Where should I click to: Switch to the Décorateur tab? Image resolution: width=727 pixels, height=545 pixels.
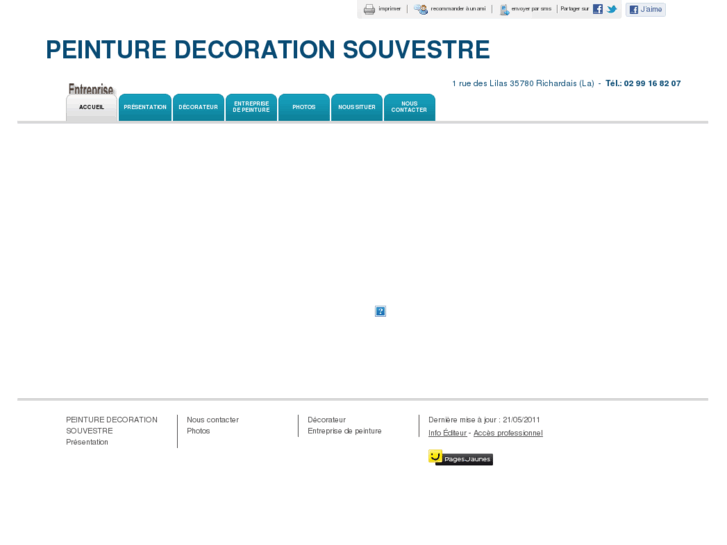click(198, 108)
